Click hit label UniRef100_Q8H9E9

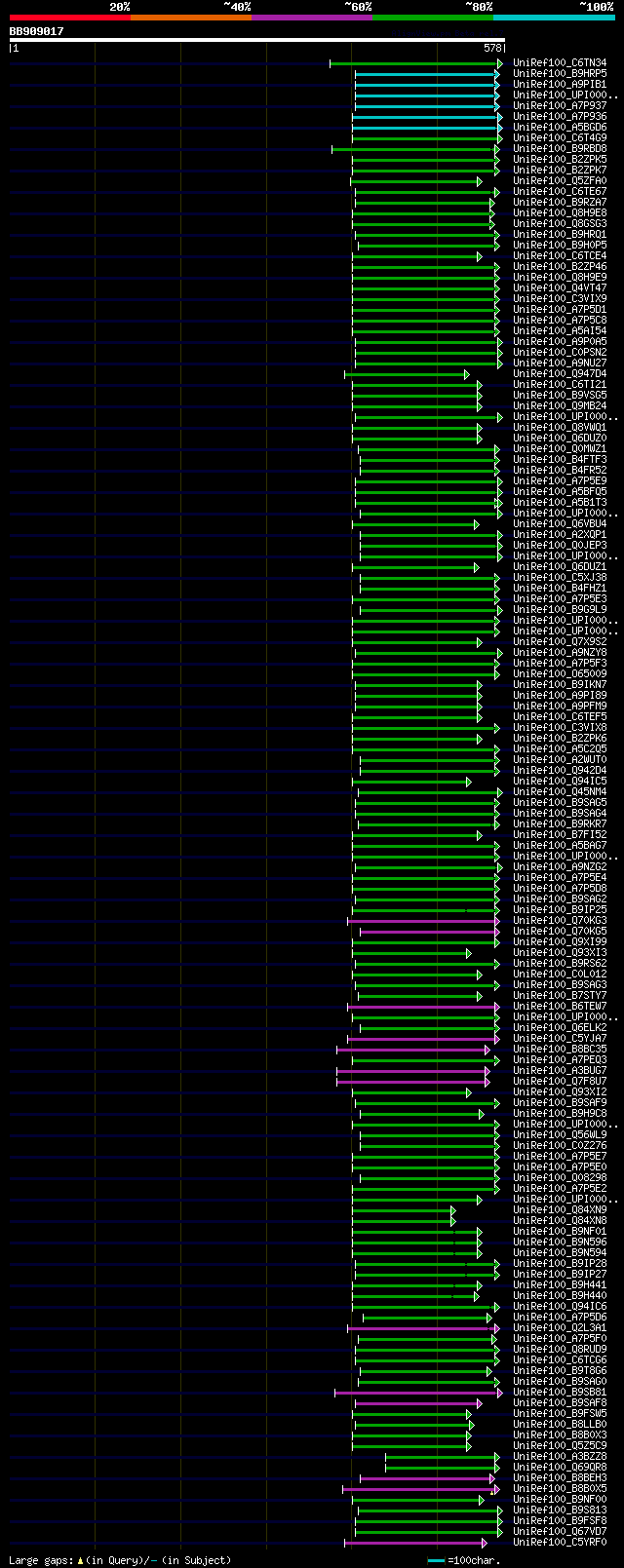click(560, 278)
